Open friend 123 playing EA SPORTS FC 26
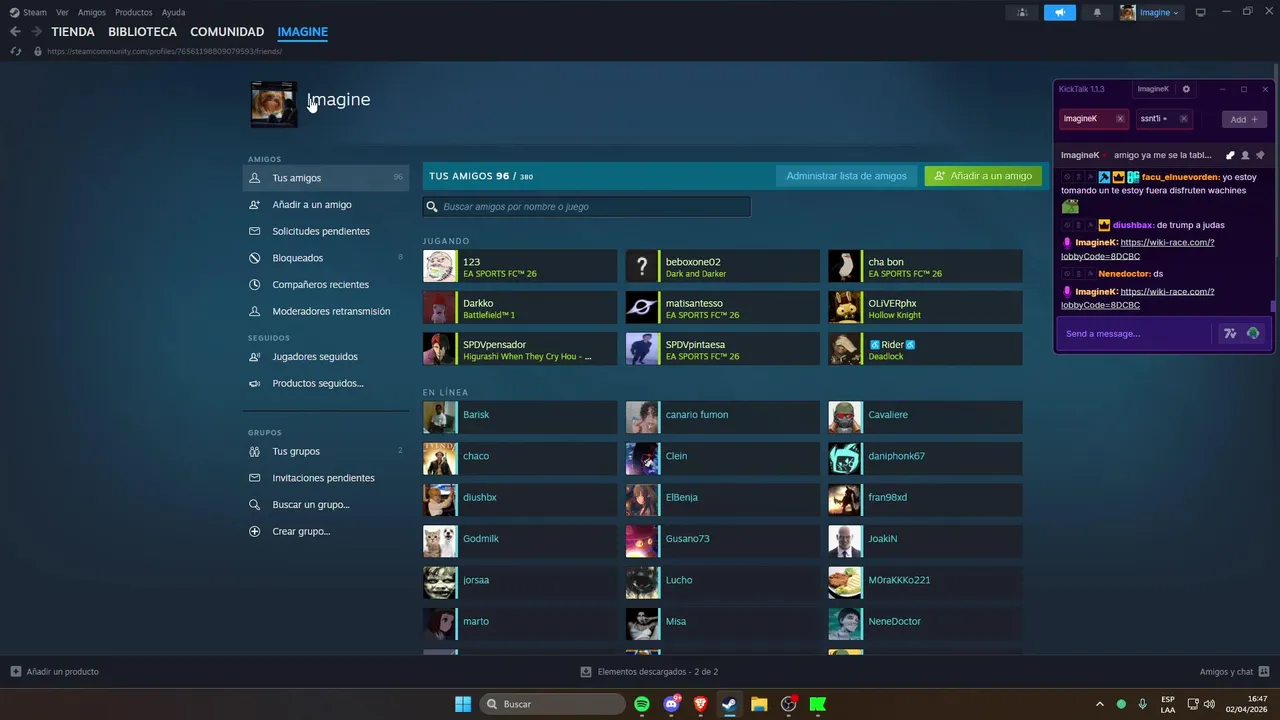This screenshot has width=1280, height=720. [x=520, y=267]
